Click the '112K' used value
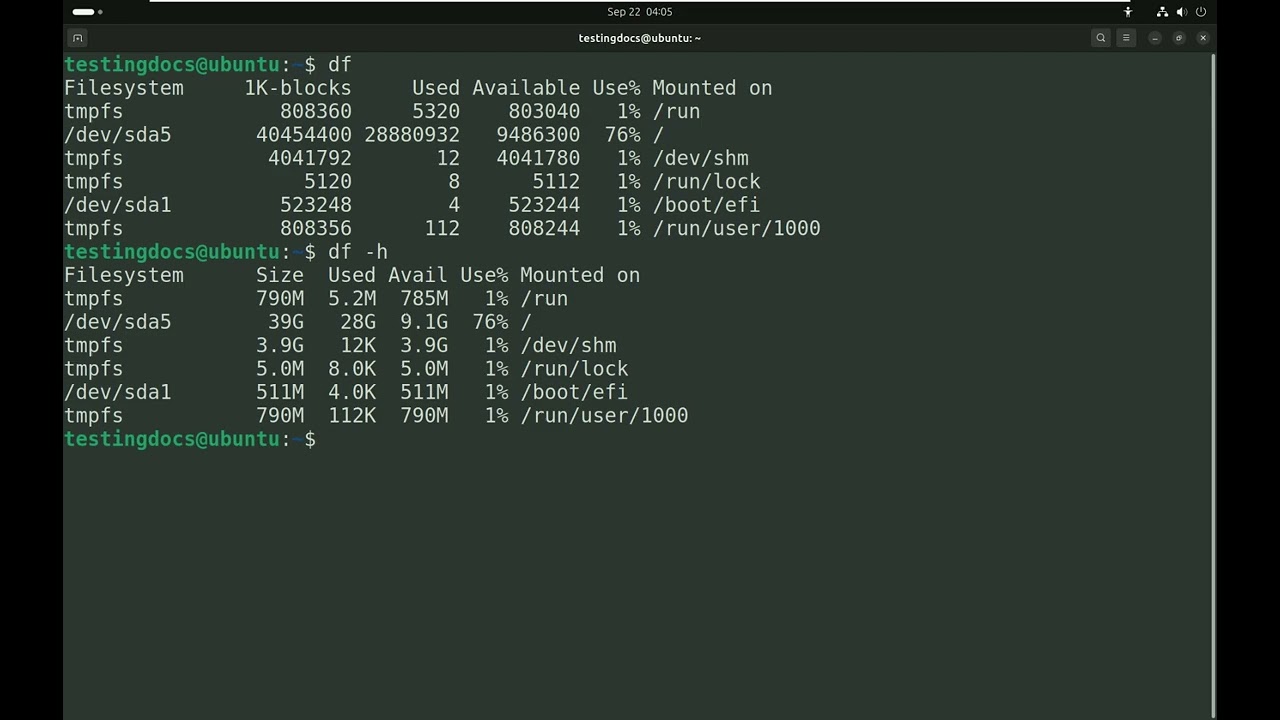1280x720 pixels. pos(352,416)
